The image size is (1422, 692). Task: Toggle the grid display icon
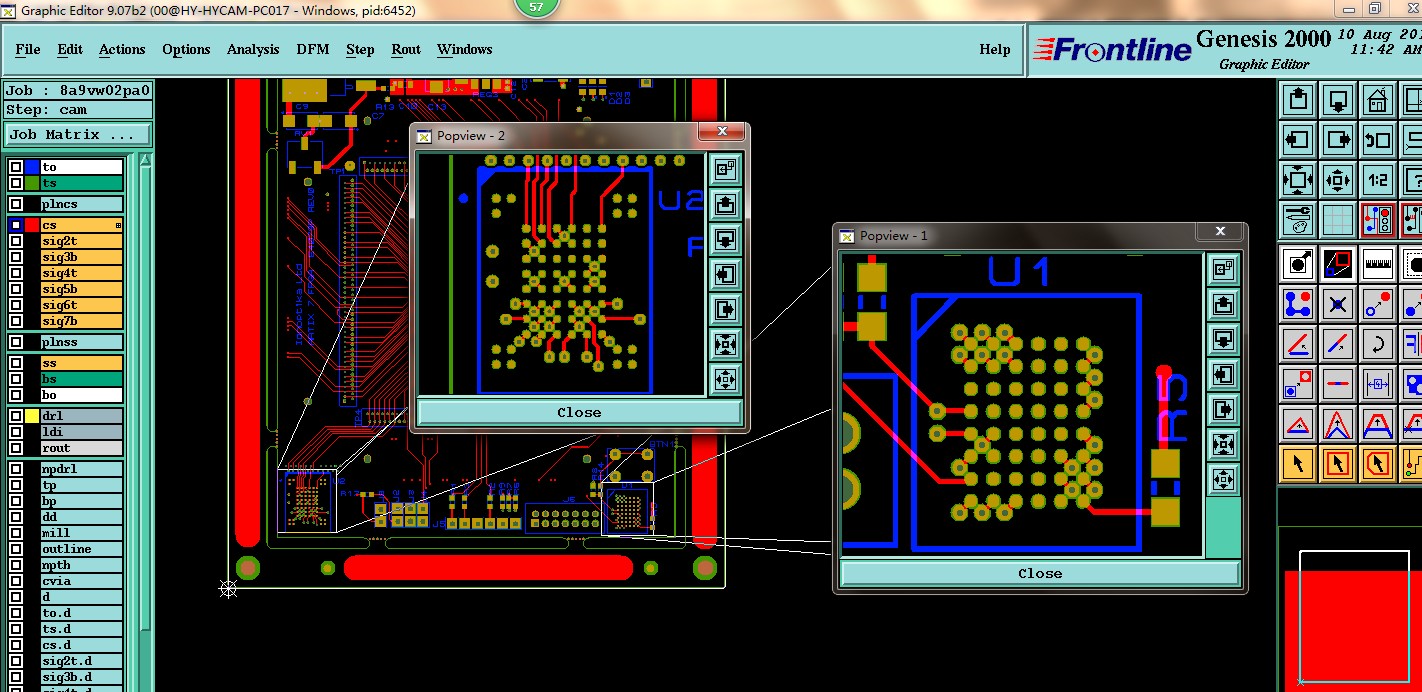coord(1337,221)
